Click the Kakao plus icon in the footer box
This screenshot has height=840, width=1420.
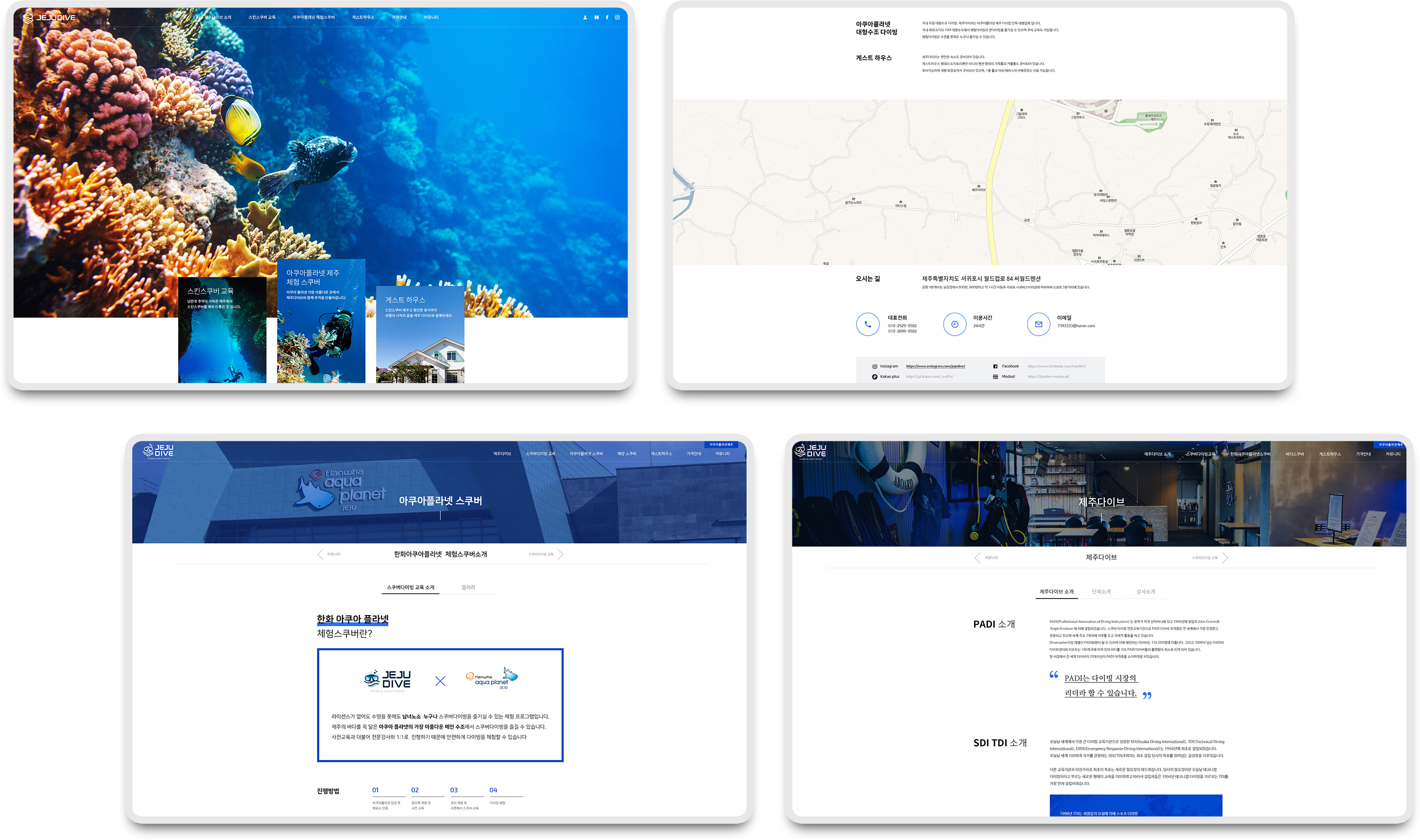point(875,377)
